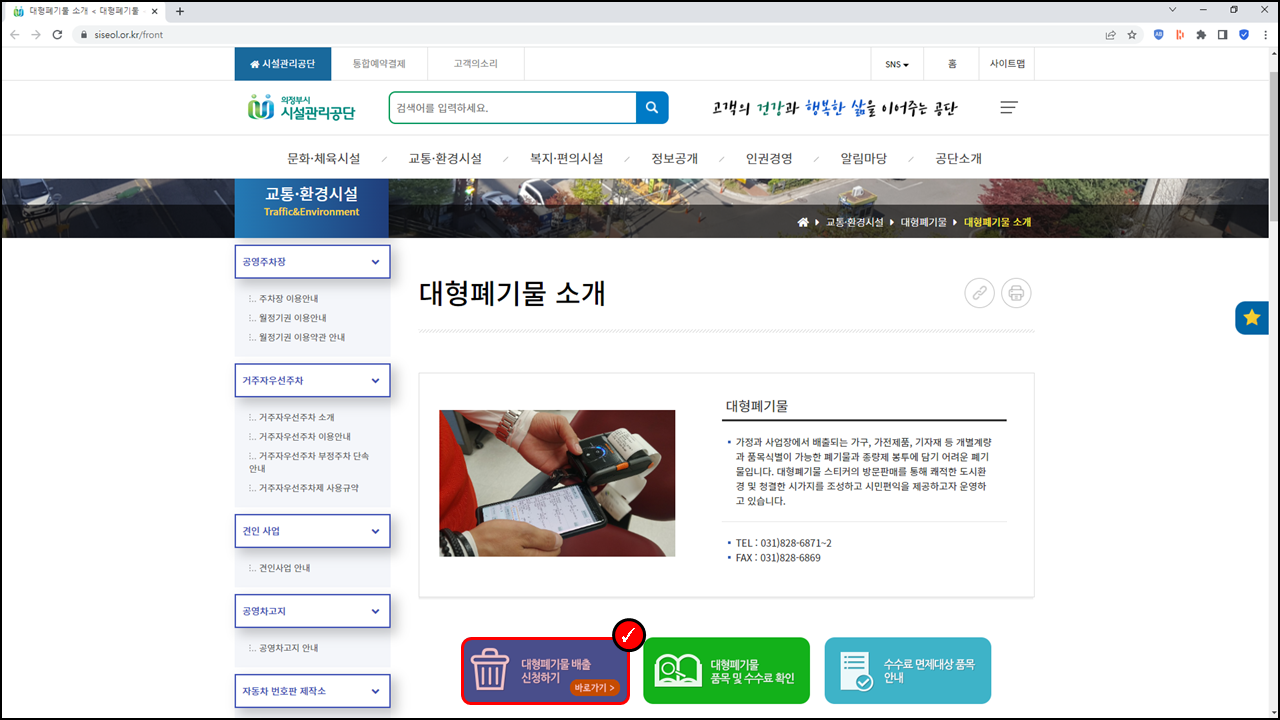The width and height of the screenshot is (1280, 720).
Task: Open 거주자우선주차 부정주차 단속 안내
Action: pyautogui.click(x=309, y=462)
